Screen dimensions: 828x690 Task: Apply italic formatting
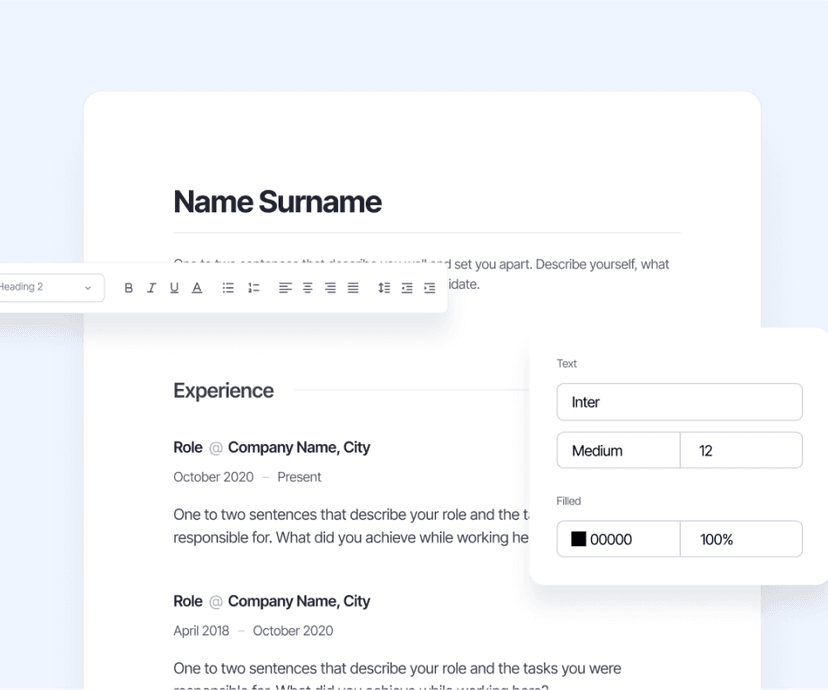pyautogui.click(x=151, y=287)
